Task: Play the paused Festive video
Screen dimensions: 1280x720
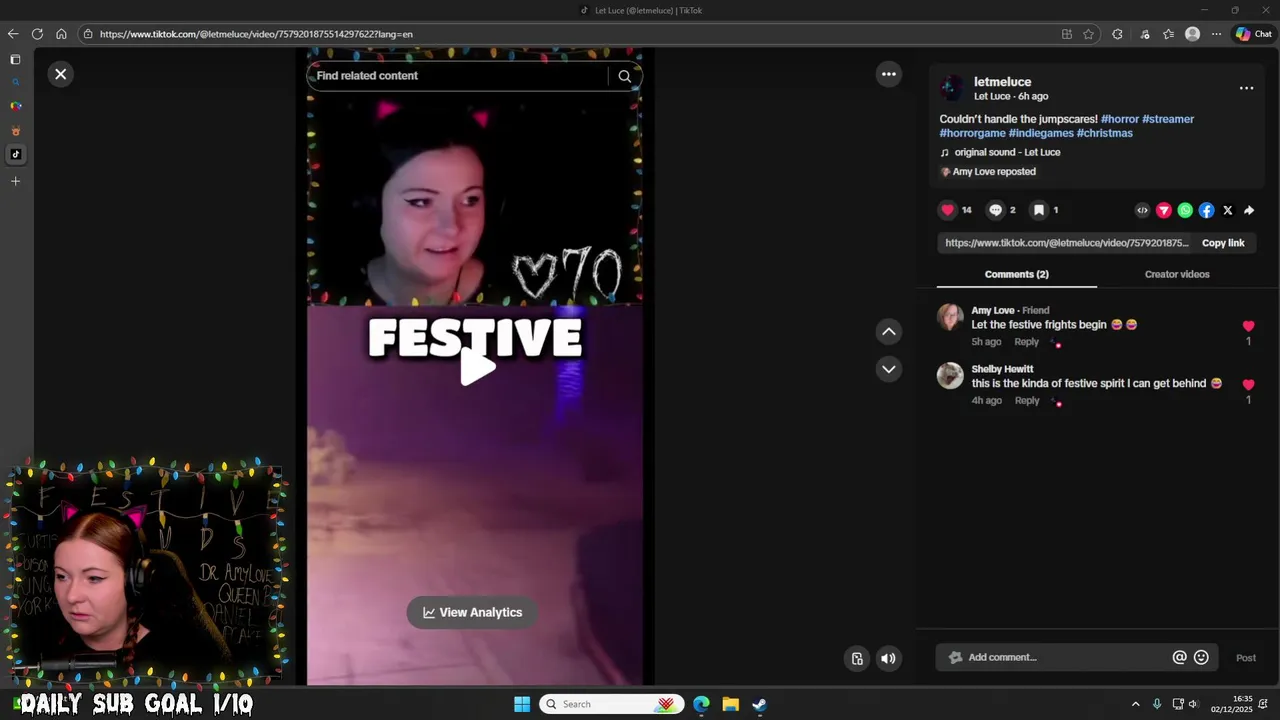Action: [x=477, y=367]
